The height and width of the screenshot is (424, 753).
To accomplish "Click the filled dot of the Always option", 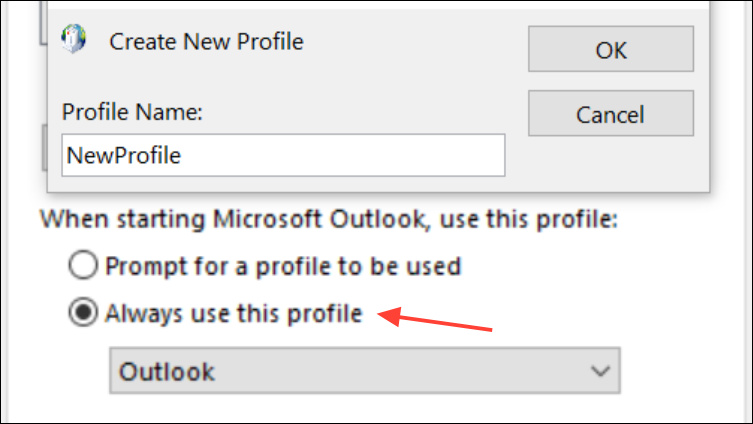I will (x=84, y=313).
